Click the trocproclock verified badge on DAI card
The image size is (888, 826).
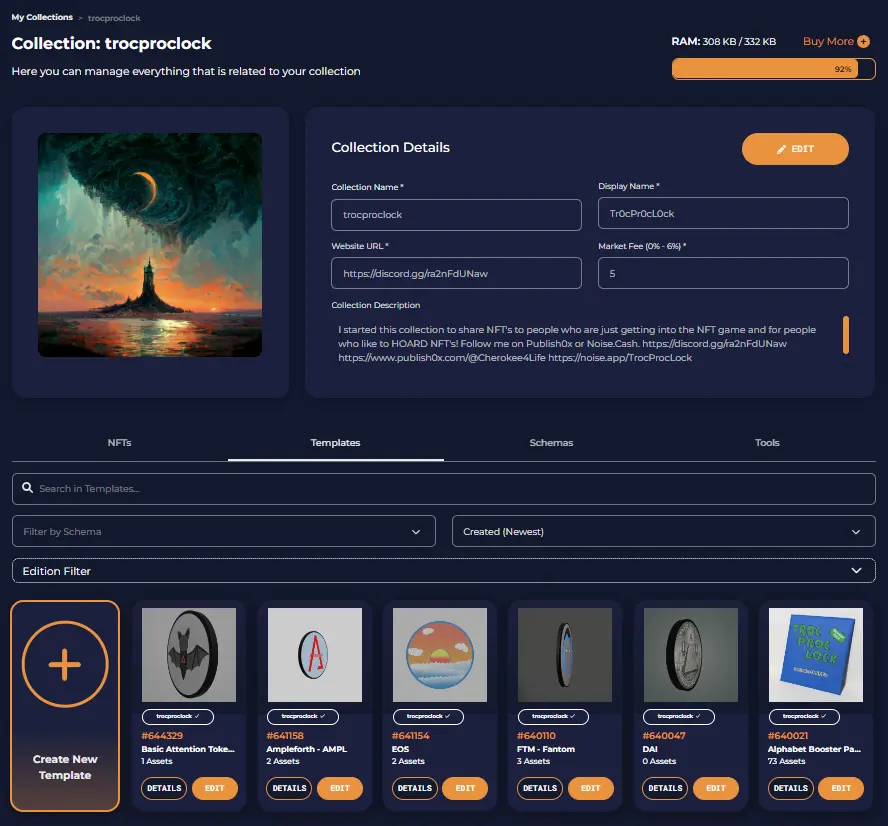click(x=678, y=717)
